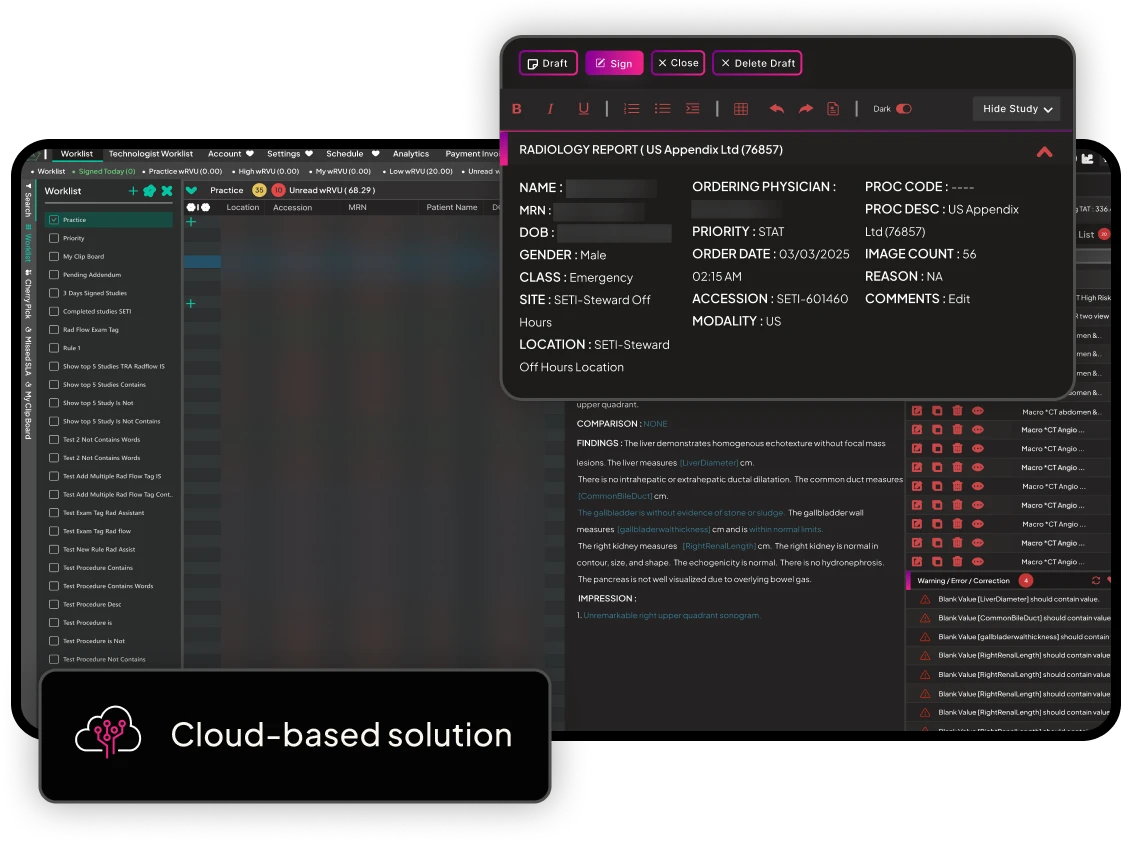Check the Pending Addendum worklist checkbox
The image size is (1134, 868).
point(54,275)
